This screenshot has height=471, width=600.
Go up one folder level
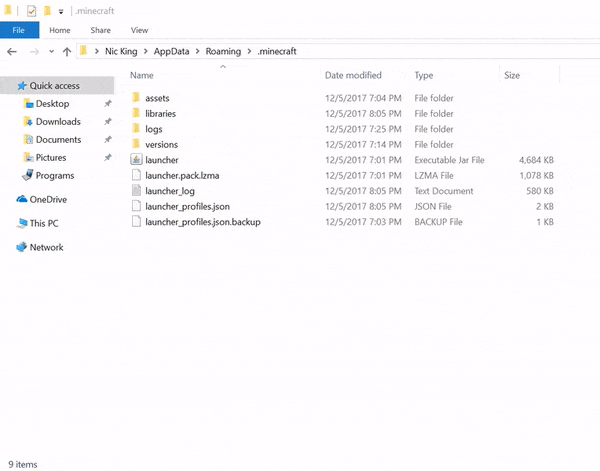click(x=67, y=51)
